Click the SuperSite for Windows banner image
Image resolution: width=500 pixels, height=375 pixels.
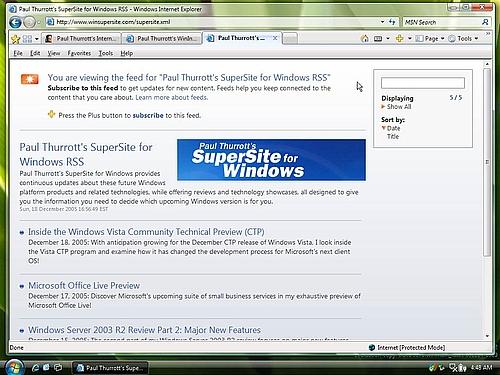click(271, 160)
